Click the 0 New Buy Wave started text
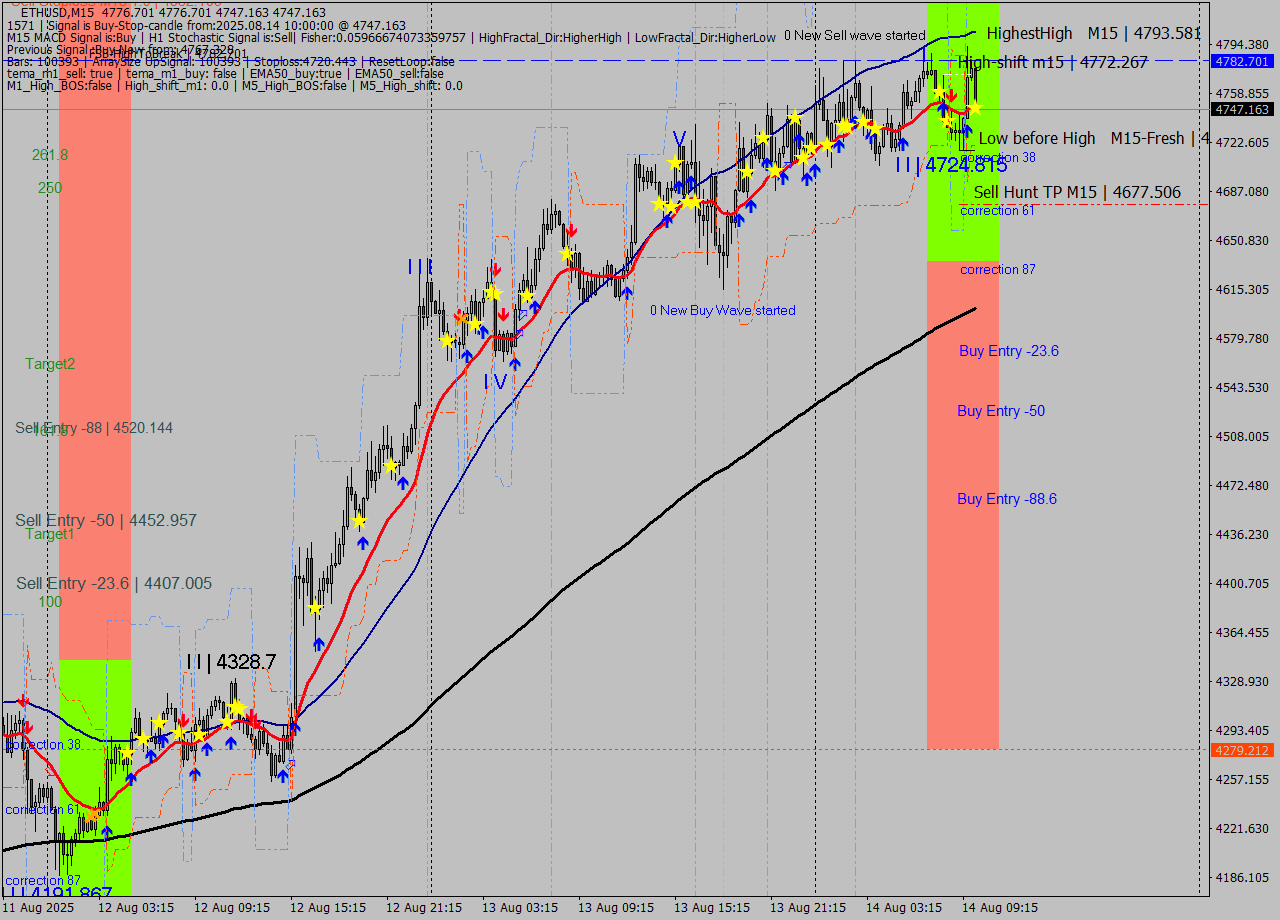Viewport: 1280px width, 920px height. (x=723, y=311)
